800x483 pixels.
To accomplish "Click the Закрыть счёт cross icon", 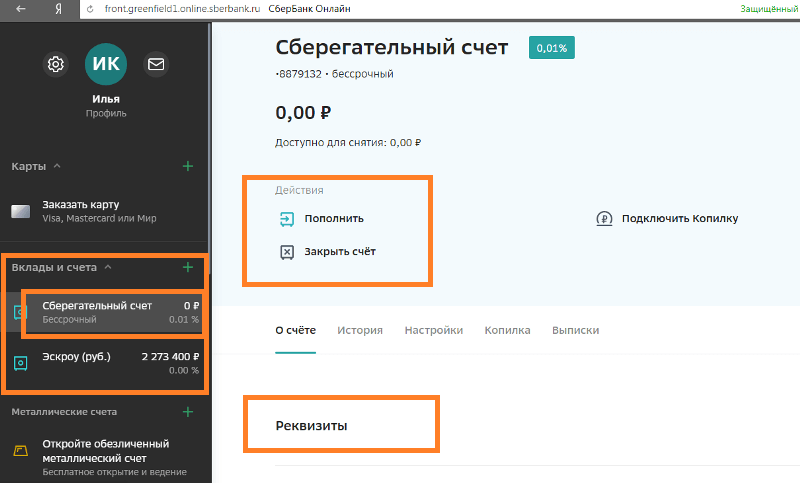I will click(x=287, y=252).
